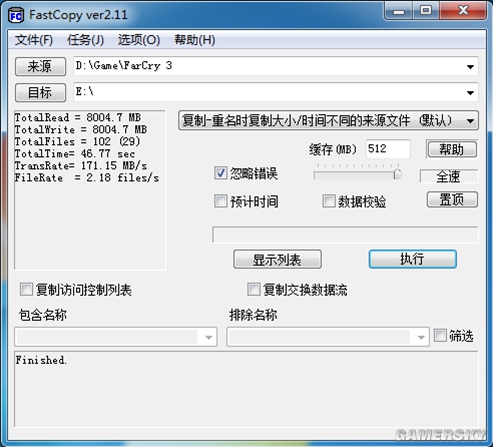The width and height of the screenshot is (493, 447).
Task: Maximize the FastCopy window
Action: (426, 11)
